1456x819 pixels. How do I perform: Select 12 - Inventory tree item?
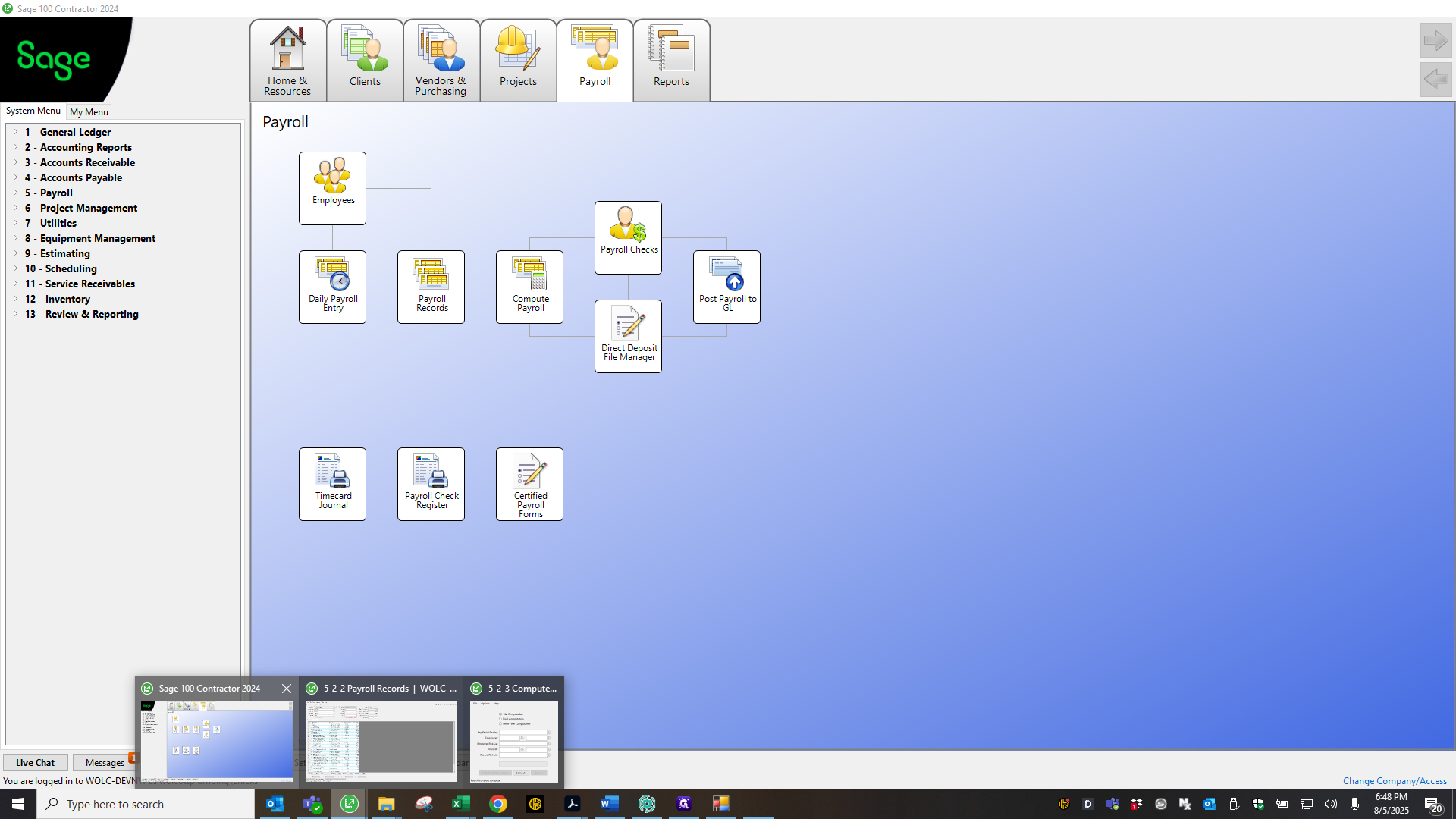[x=58, y=299]
